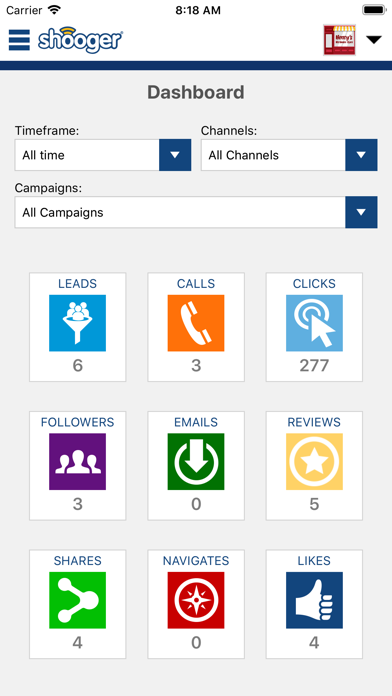Open the Calls phone icon
Viewport: 392px width, 696px height.
point(196,323)
